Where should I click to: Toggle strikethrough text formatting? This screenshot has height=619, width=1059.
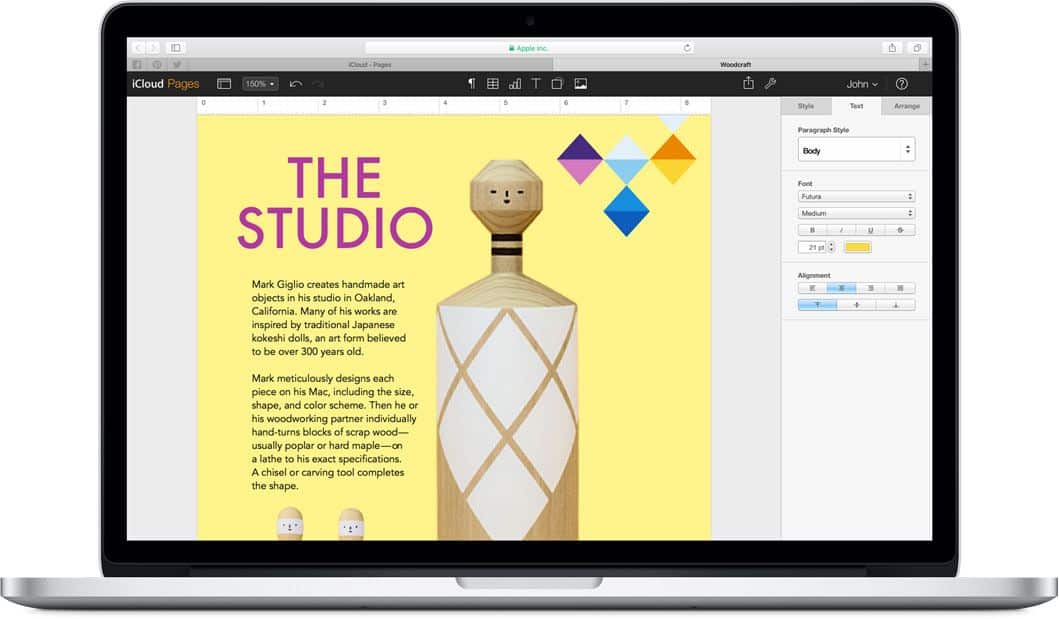[900, 230]
